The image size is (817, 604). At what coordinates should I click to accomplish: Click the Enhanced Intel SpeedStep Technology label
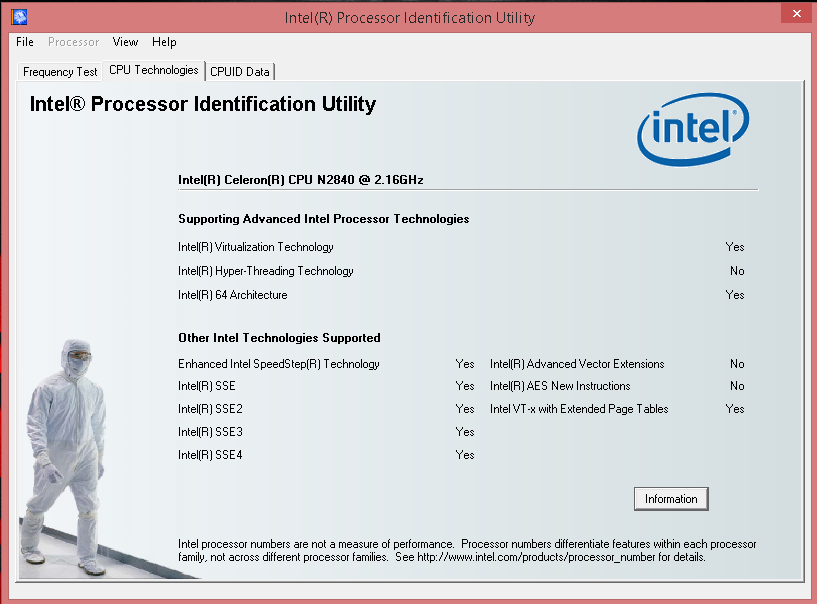(x=279, y=364)
